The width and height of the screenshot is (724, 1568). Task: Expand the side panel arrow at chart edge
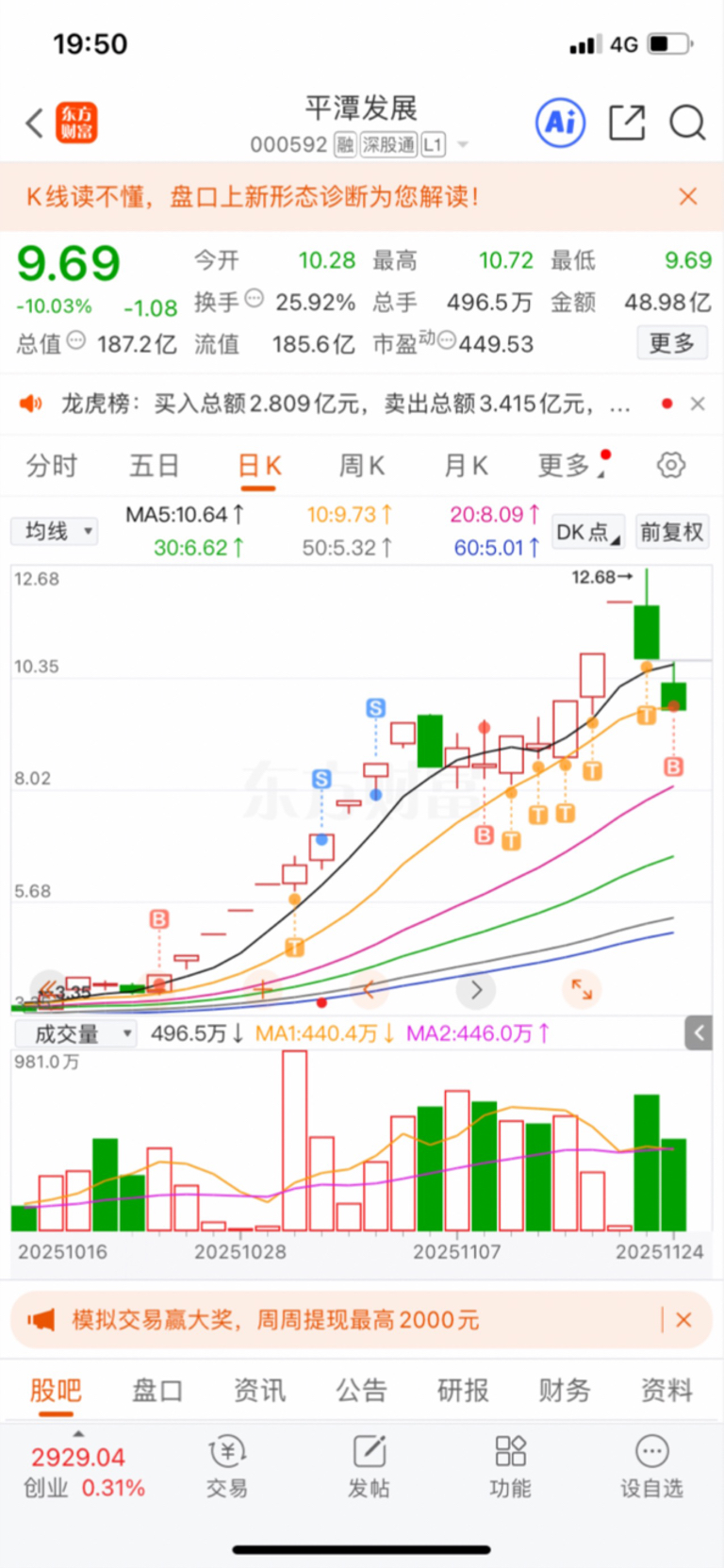[x=699, y=1033]
